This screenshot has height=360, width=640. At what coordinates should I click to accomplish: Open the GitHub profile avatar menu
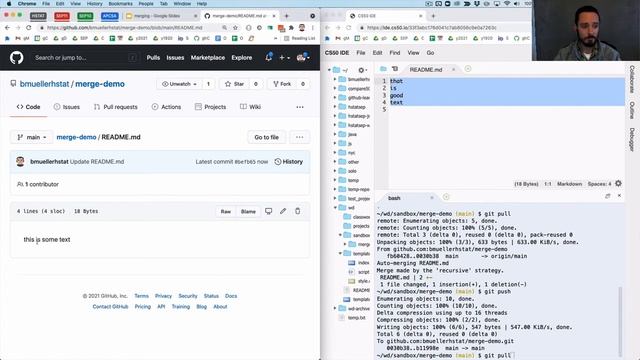pyautogui.click(x=303, y=58)
